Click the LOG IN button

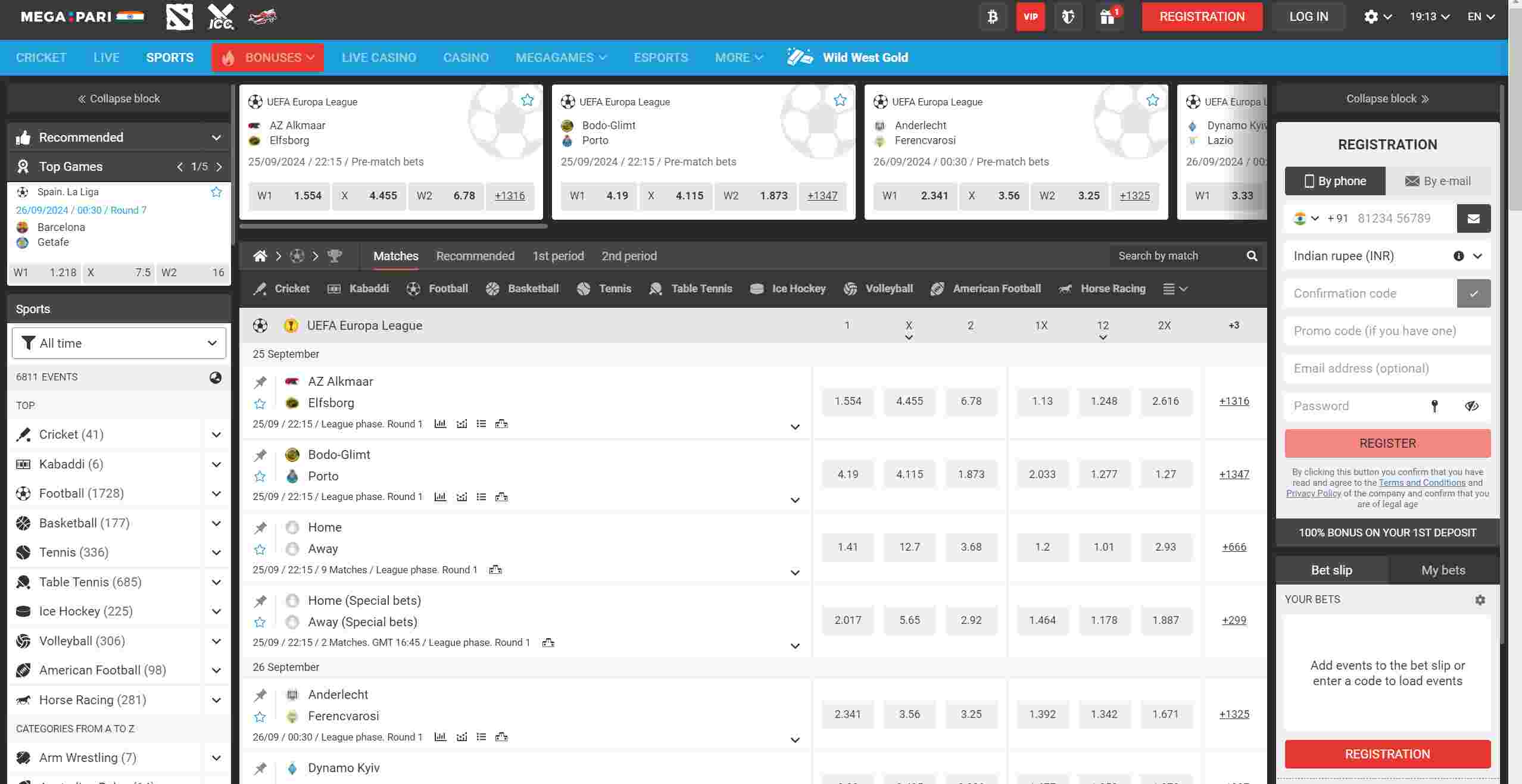(x=1308, y=17)
